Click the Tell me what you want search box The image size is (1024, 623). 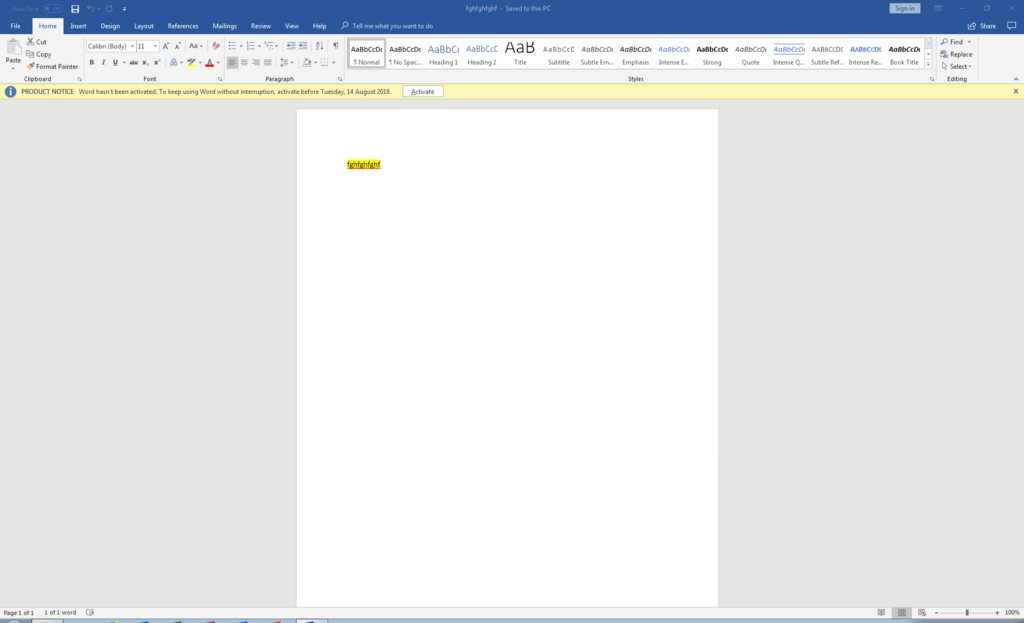coord(392,26)
